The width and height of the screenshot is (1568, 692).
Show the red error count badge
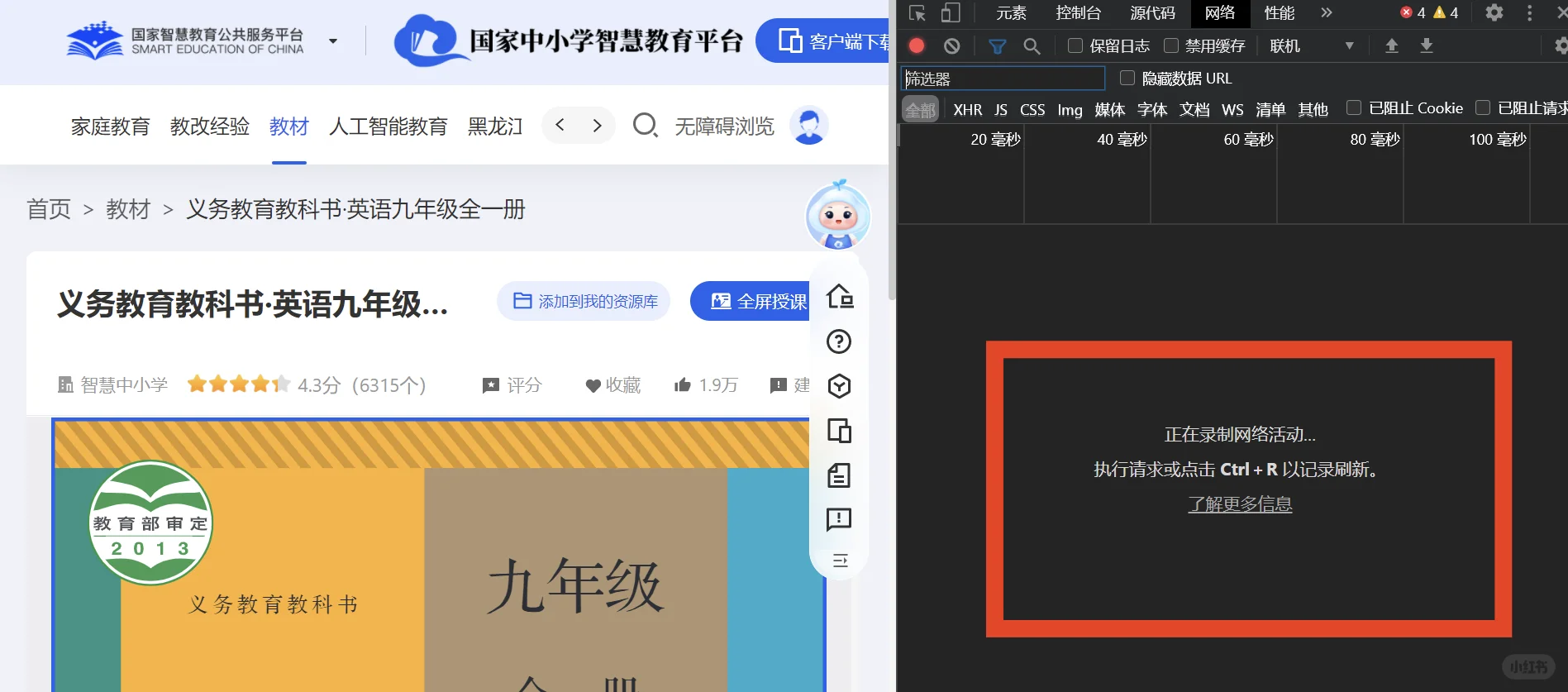1413,13
